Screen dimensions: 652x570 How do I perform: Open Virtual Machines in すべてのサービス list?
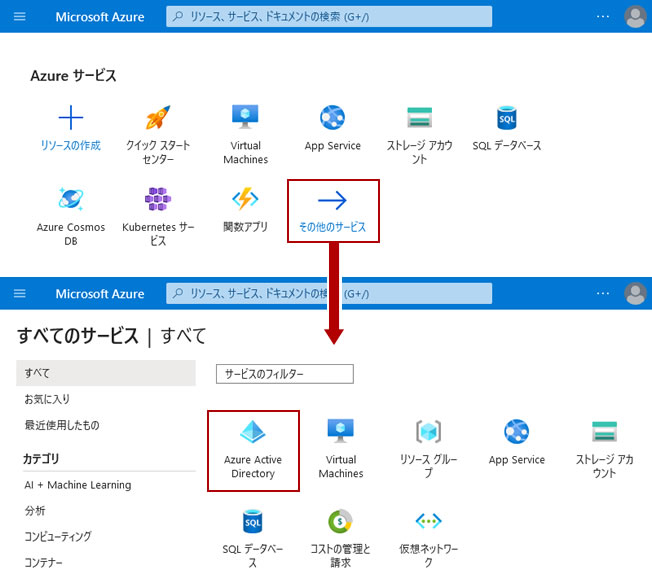tap(341, 448)
